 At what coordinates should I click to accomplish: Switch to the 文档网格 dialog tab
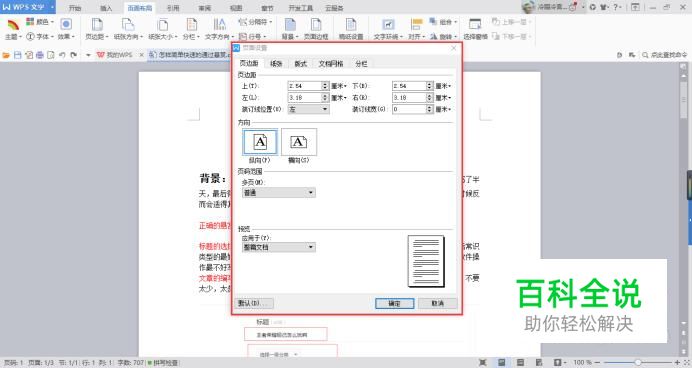331,64
